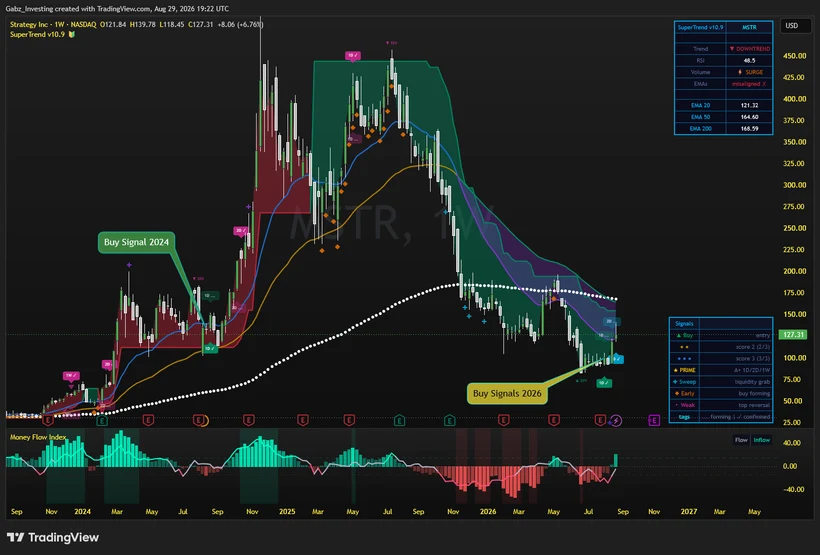Click the Money Flow Index indicator title
The image size is (820, 555).
(38, 437)
